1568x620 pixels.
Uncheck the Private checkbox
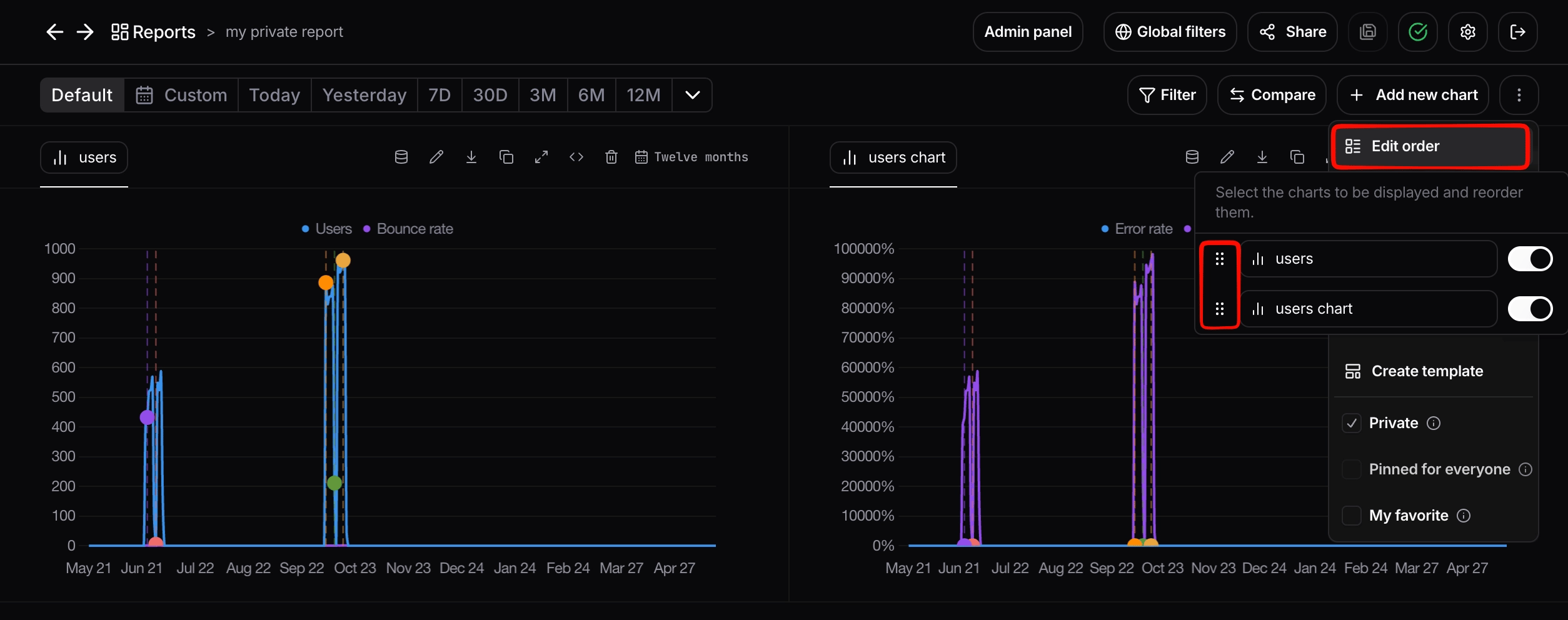[1352, 423]
